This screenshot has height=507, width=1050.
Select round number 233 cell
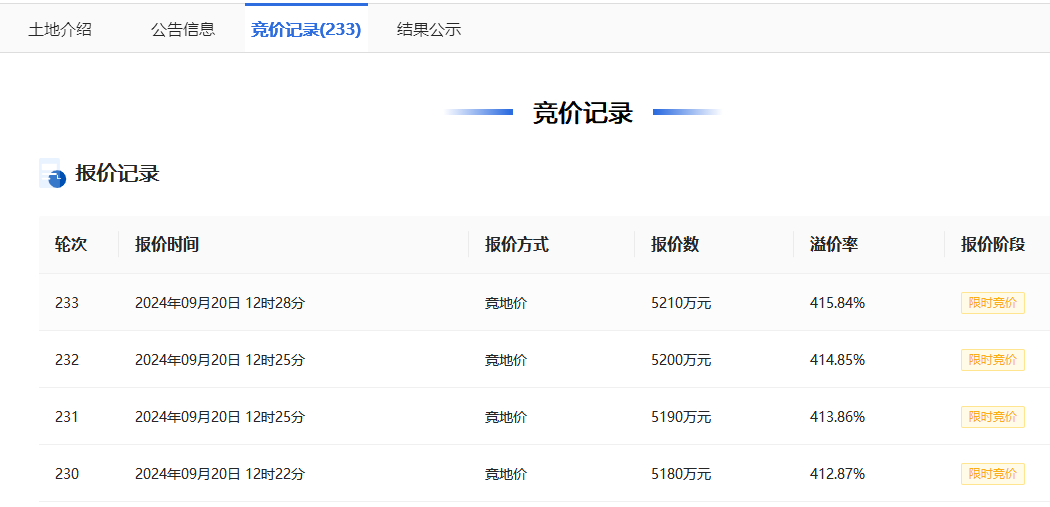(67, 303)
